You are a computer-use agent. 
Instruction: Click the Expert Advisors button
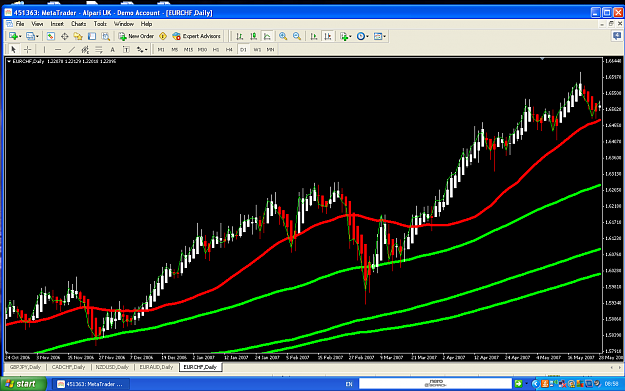(197, 36)
